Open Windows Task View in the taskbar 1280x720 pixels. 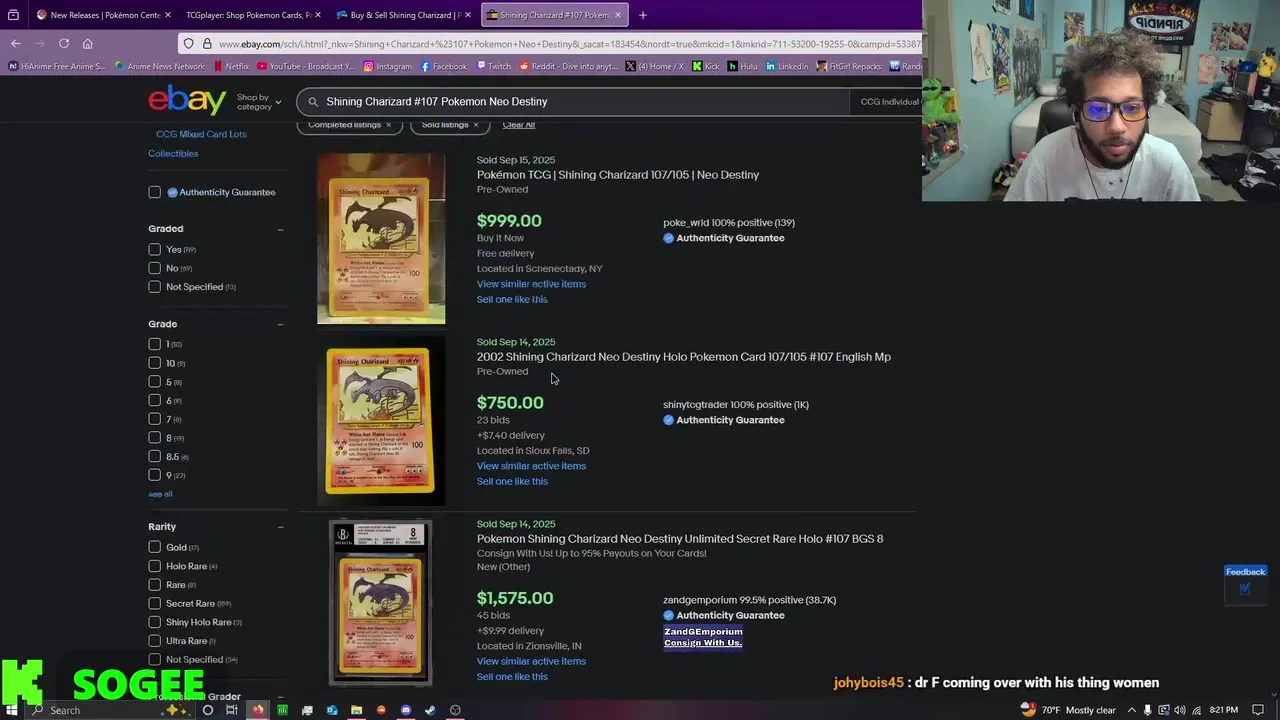pos(231,710)
